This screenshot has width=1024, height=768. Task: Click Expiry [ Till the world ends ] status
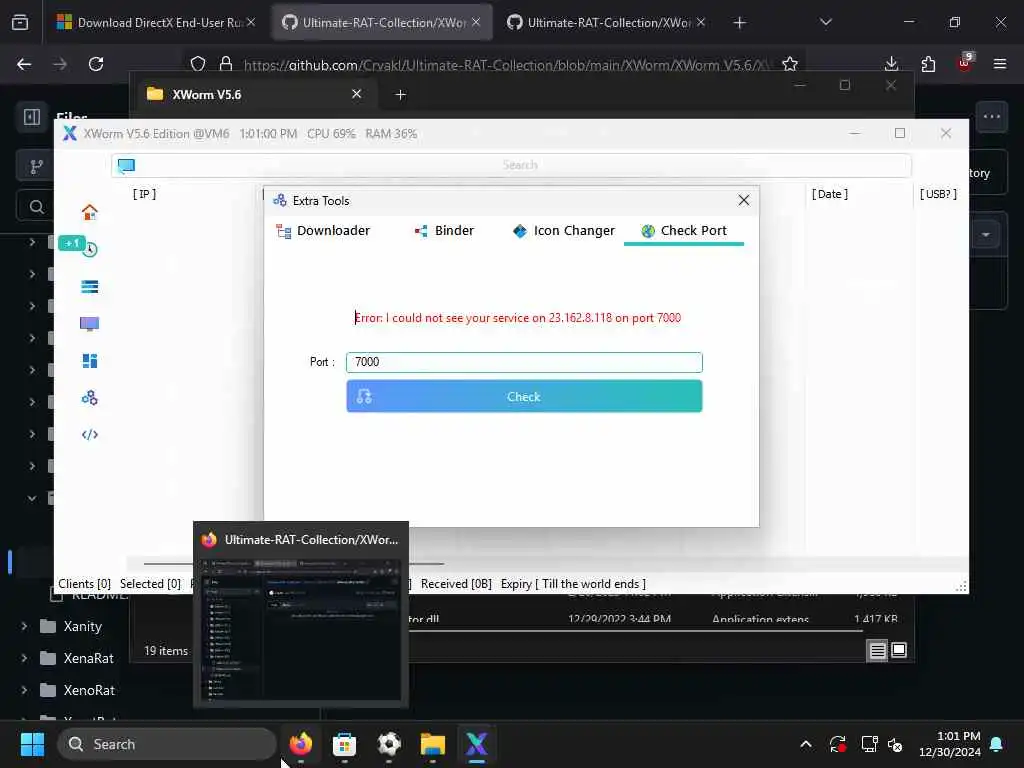point(573,584)
